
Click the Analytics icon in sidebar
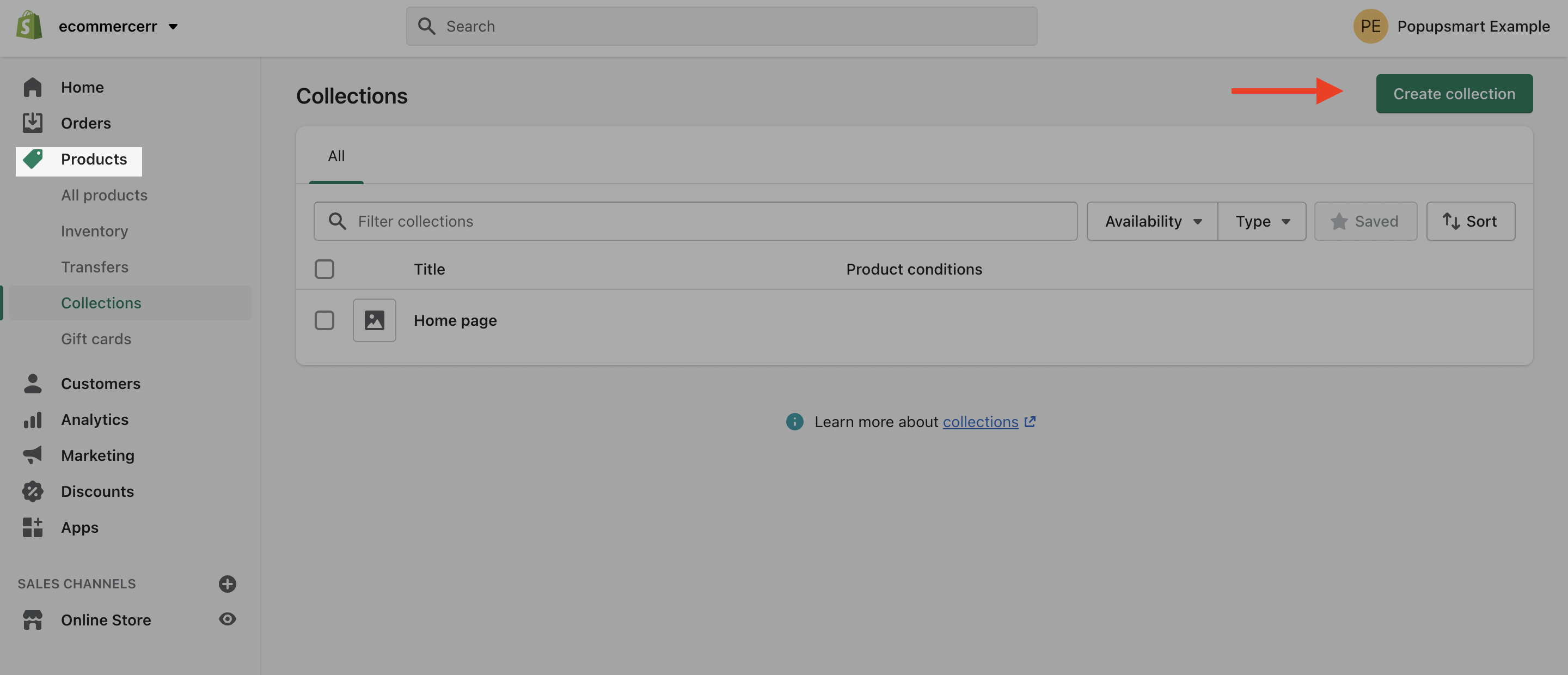point(30,419)
